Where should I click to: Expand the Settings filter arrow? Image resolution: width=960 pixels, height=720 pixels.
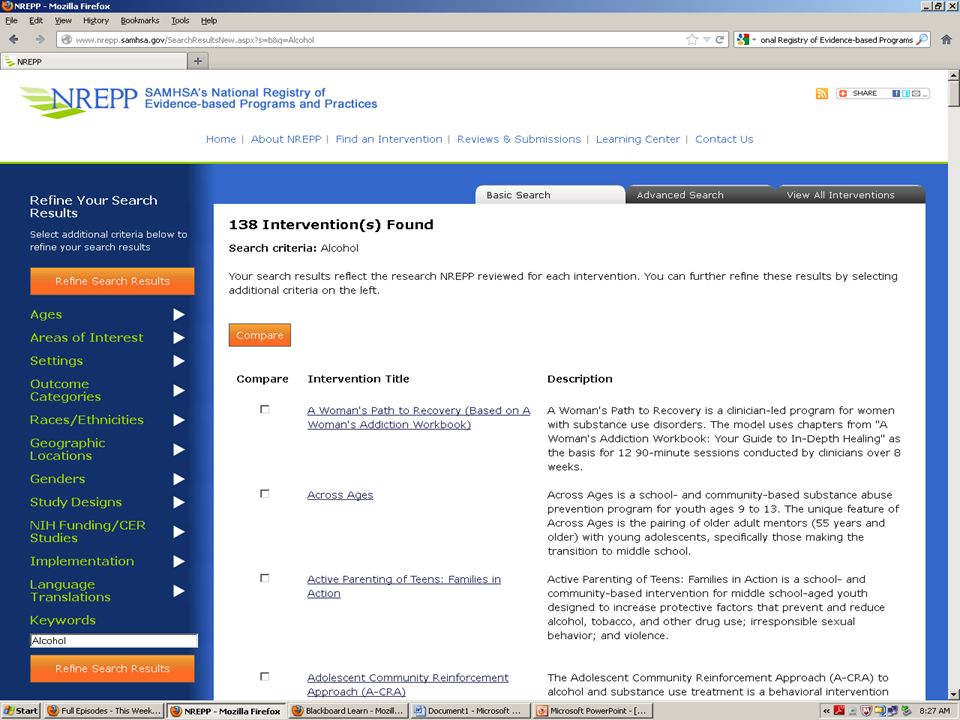click(178, 361)
